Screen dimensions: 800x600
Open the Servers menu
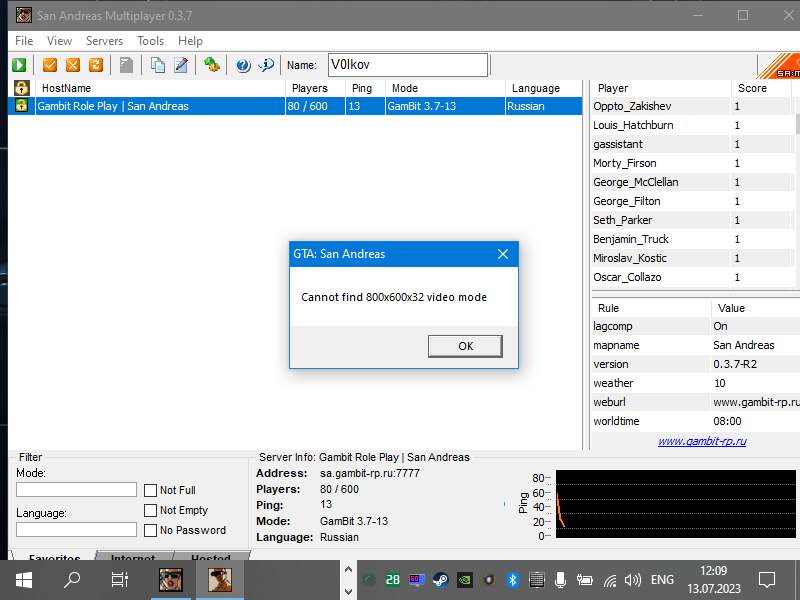[104, 41]
